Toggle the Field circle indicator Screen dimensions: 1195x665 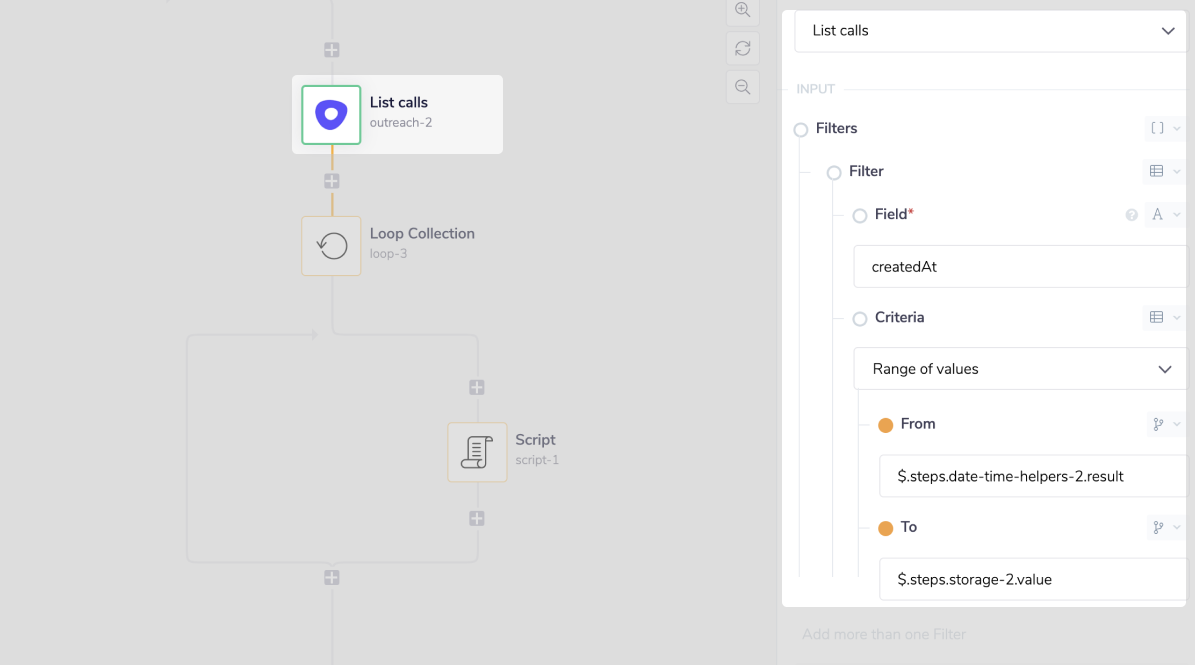(860, 216)
